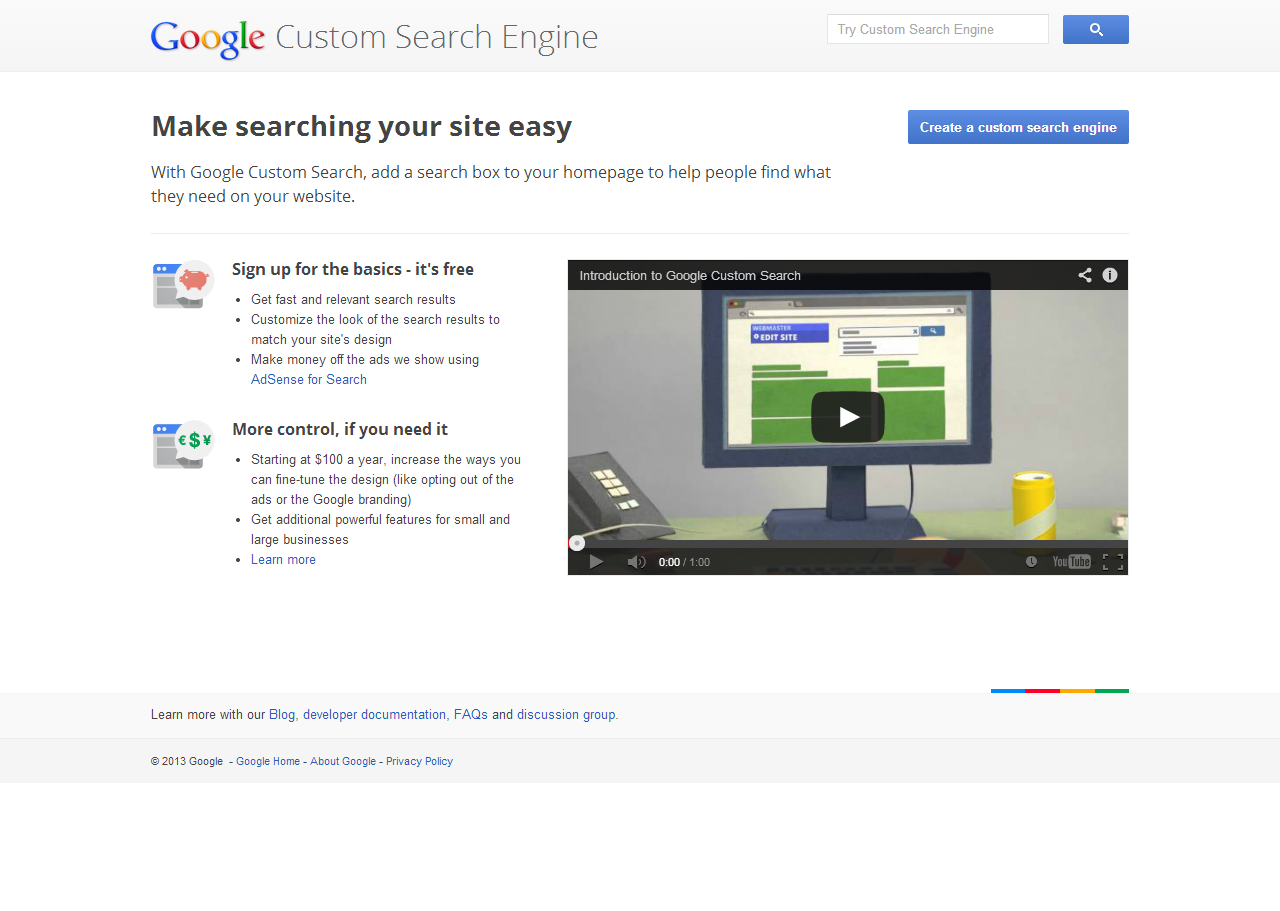Click the 0:00 / 1:00 video time display
This screenshot has height=911, width=1280.
[x=684, y=562]
